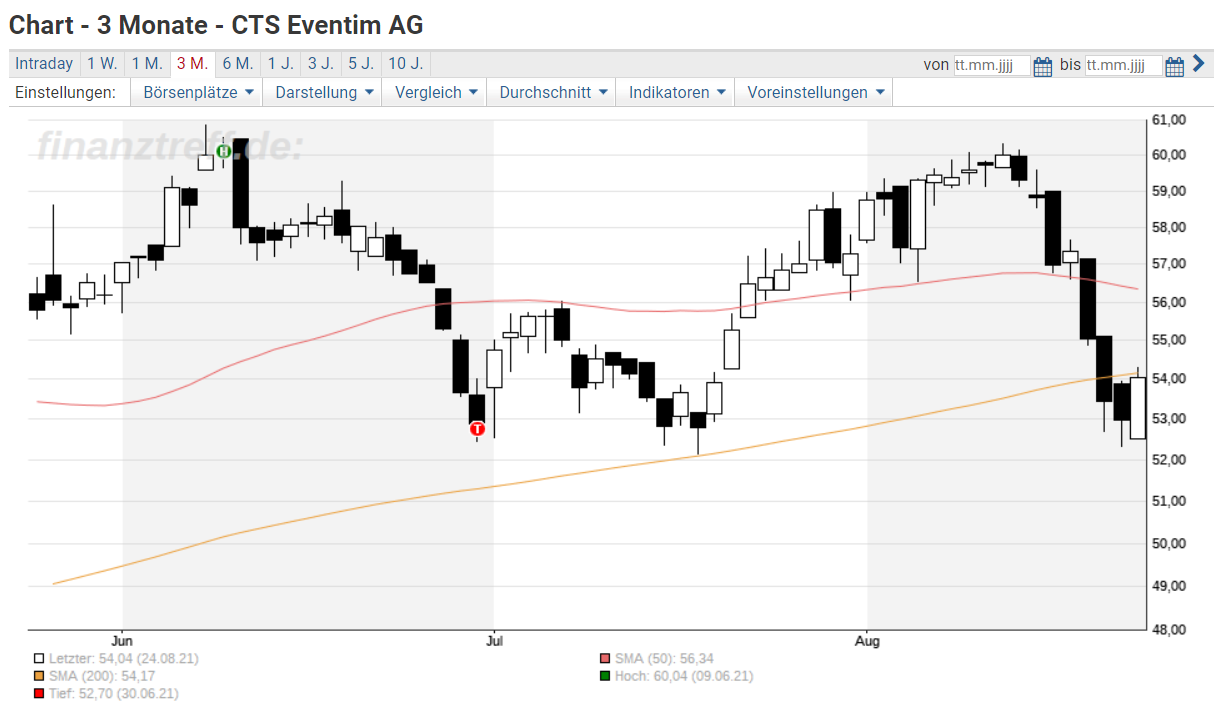Expand the Indikatoren dropdown
This screenshot has width=1214, height=713.
coord(676,93)
